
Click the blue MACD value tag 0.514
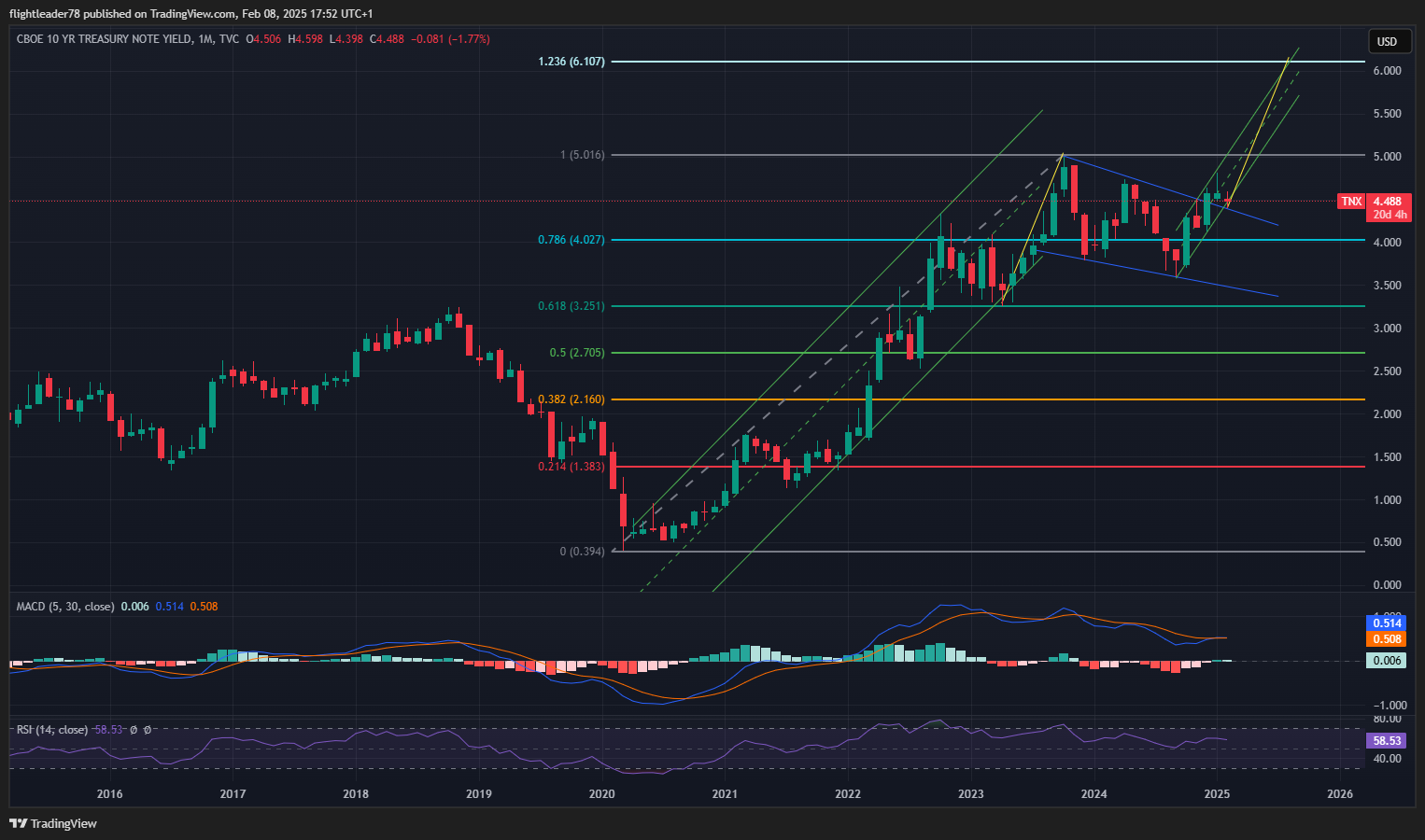pyautogui.click(x=1388, y=623)
